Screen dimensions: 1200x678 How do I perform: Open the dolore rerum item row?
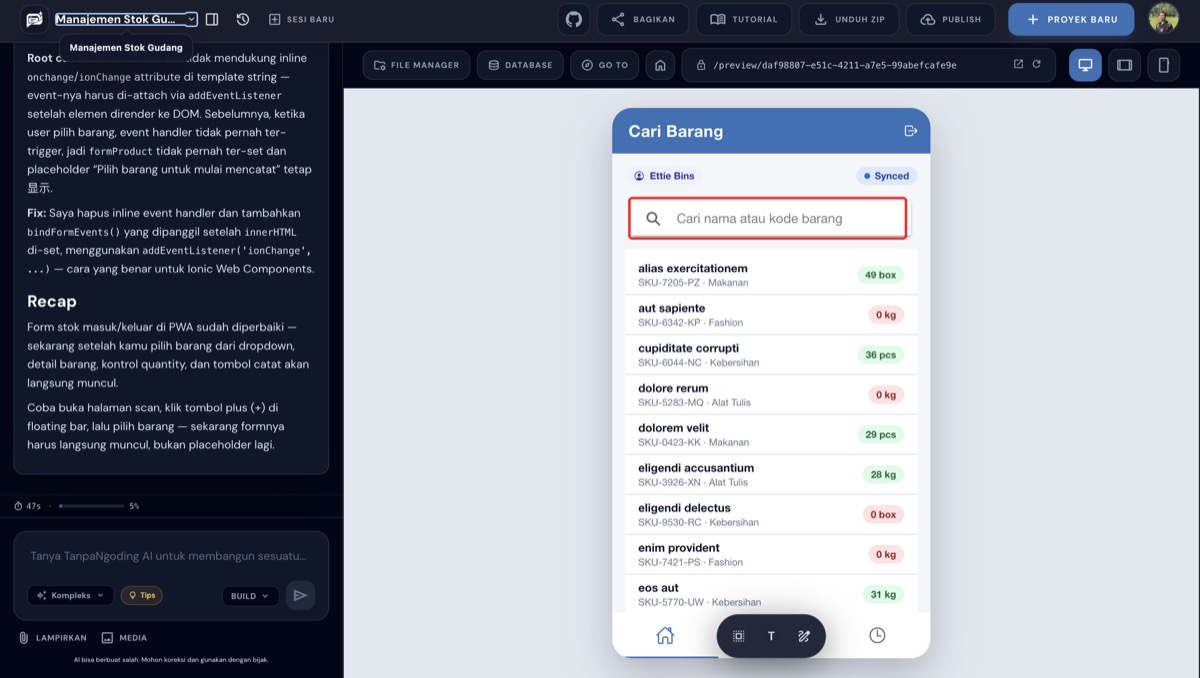pyautogui.click(x=771, y=394)
